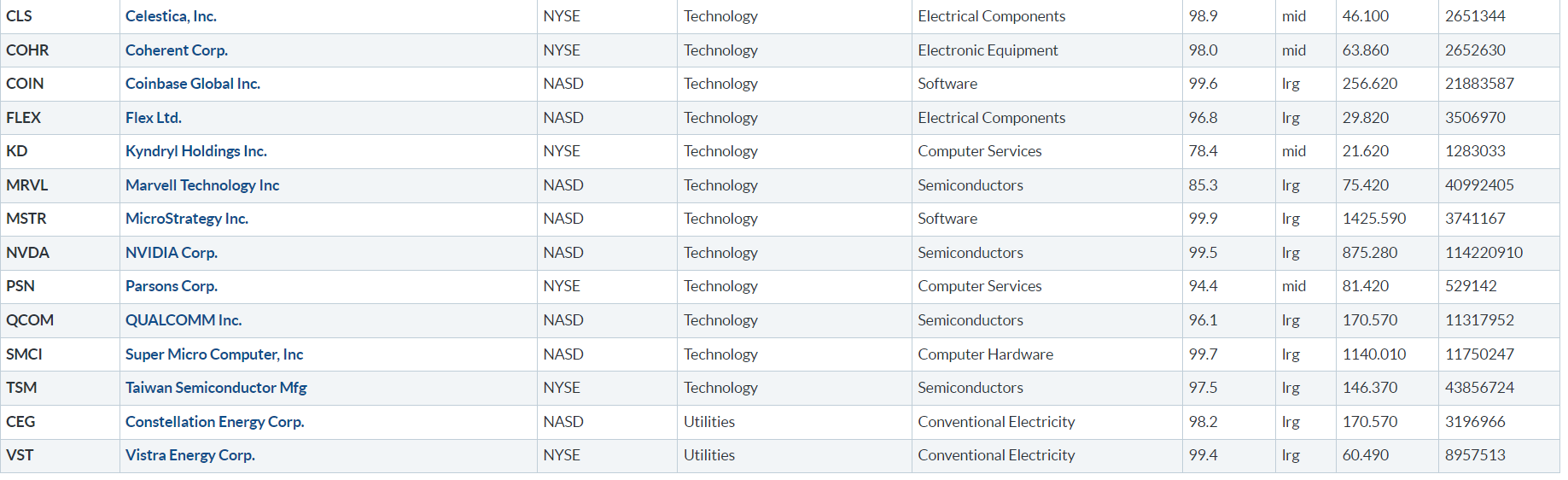Open the MicroStrategy Inc. link
Viewport: 1568px width, 480px height.
[186, 219]
